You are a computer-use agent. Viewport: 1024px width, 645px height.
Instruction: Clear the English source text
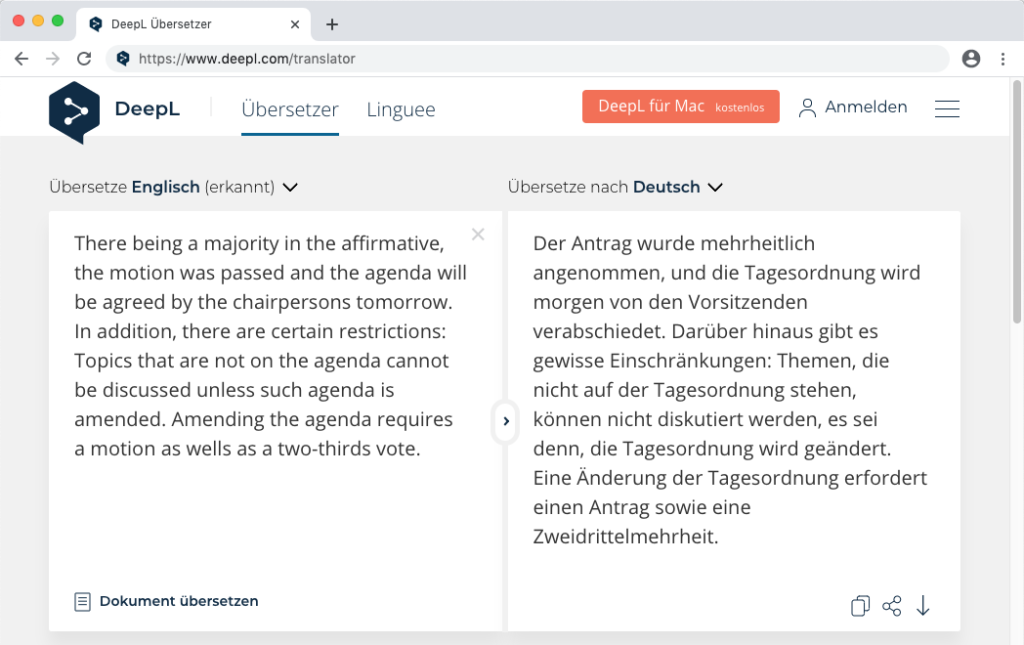coord(478,235)
